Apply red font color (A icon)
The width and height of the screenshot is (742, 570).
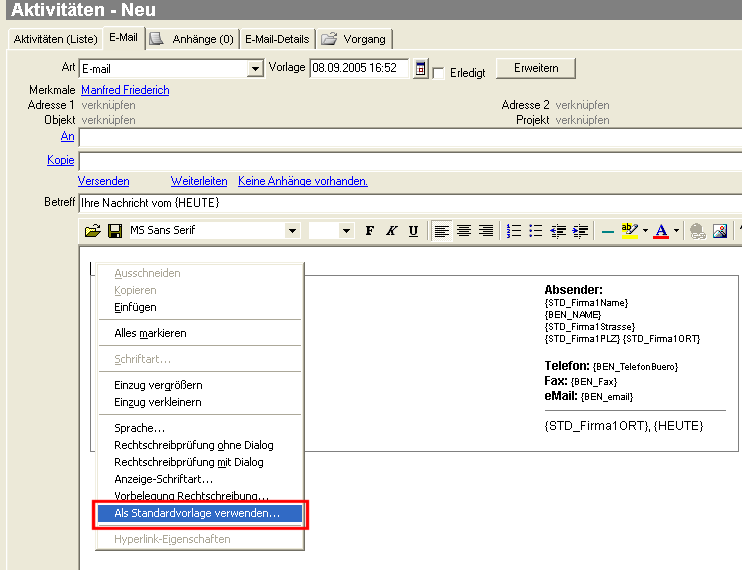[x=661, y=231]
